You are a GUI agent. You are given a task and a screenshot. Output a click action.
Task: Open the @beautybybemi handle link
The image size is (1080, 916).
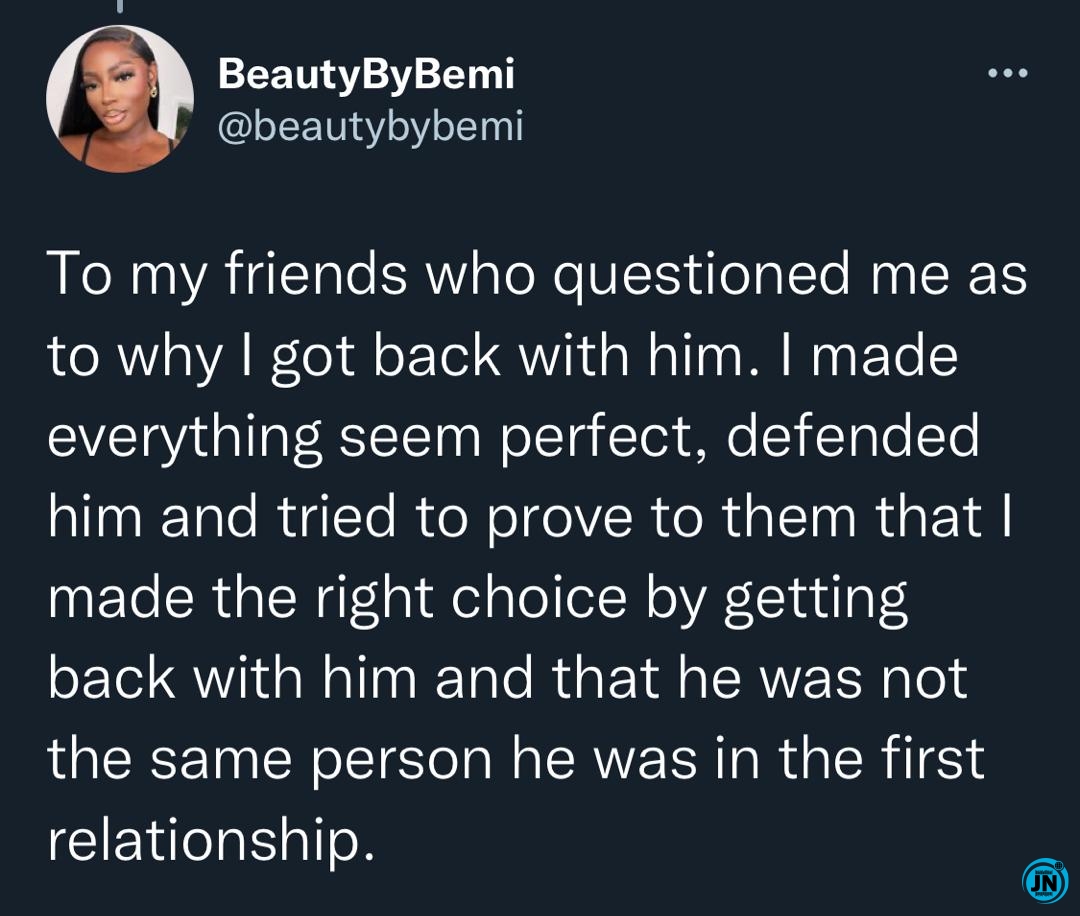(371, 127)
